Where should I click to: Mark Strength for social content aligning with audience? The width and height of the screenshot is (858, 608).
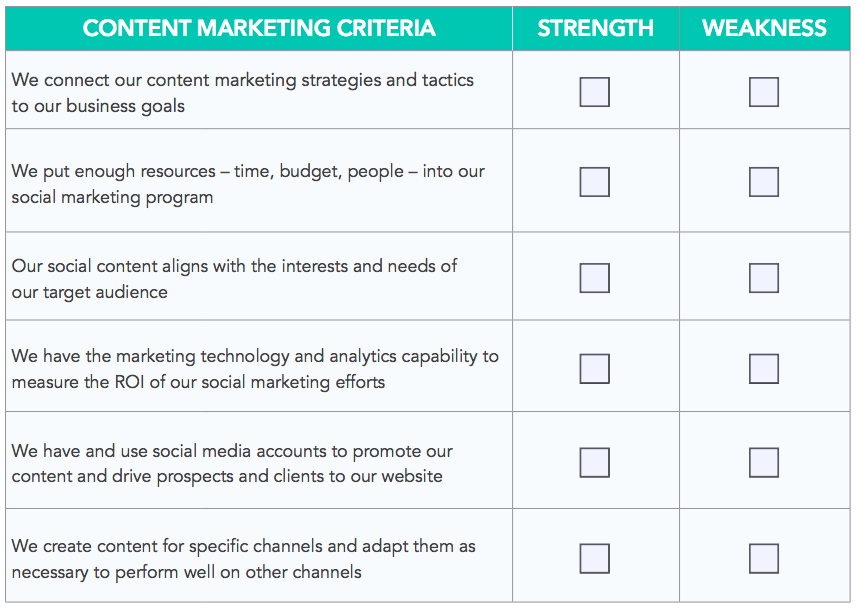click(x=594, y=278)
